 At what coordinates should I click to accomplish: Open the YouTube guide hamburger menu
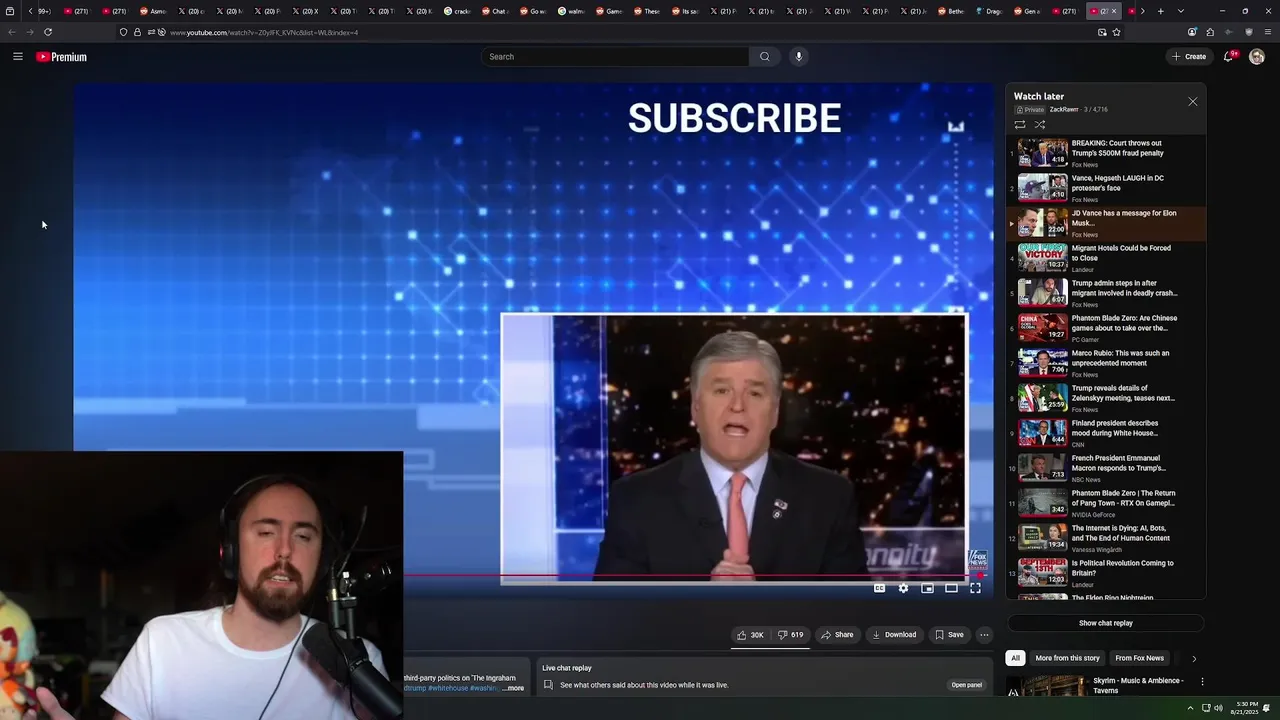coord(18,57)
